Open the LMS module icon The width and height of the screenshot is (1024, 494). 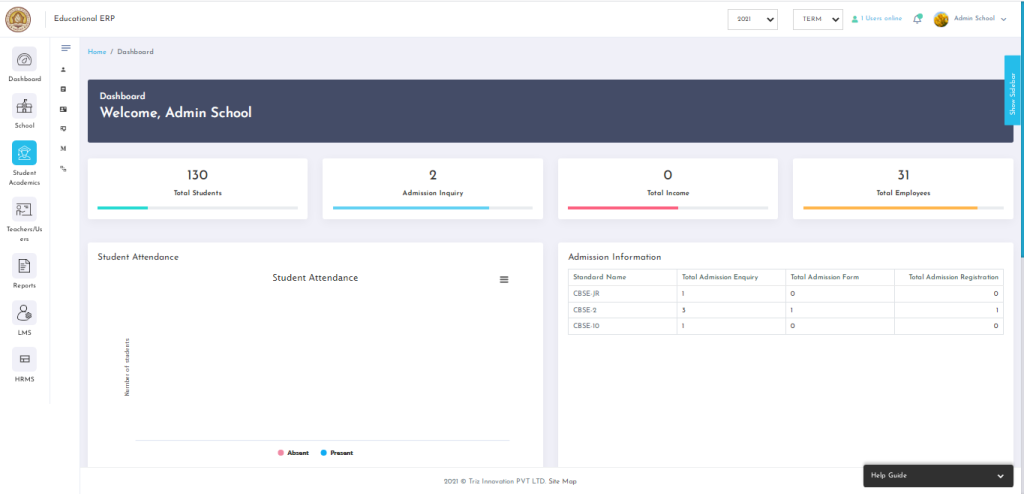point(25,313)
